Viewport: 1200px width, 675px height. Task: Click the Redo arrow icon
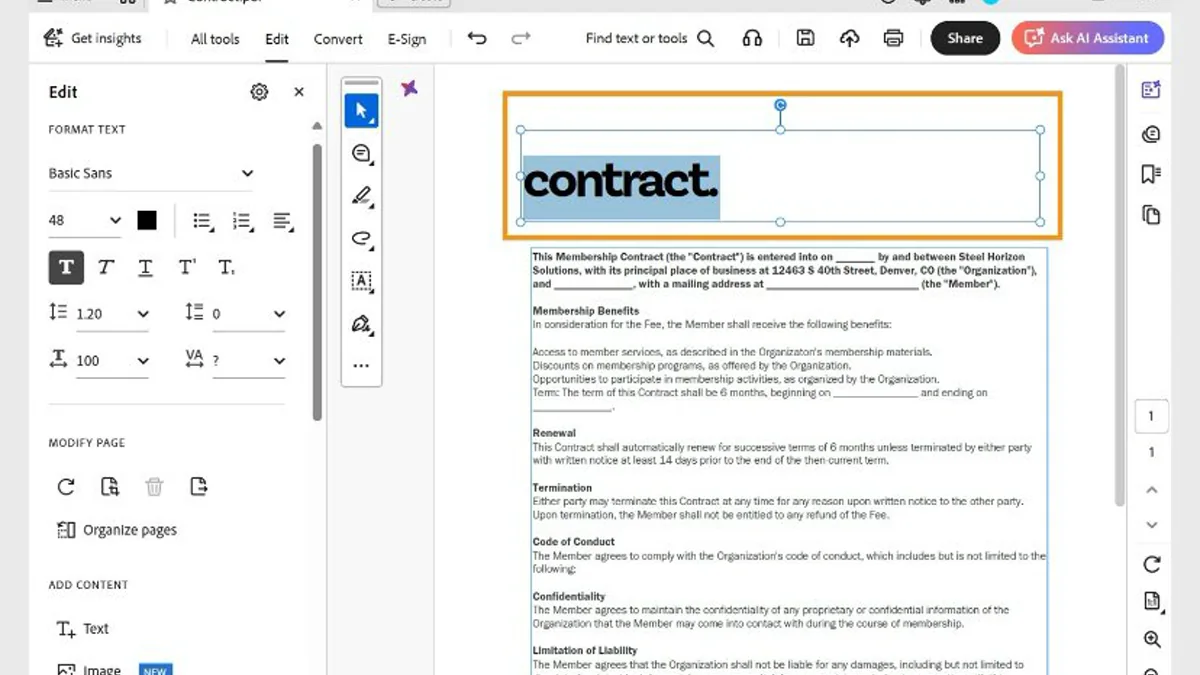pos(521,39)
